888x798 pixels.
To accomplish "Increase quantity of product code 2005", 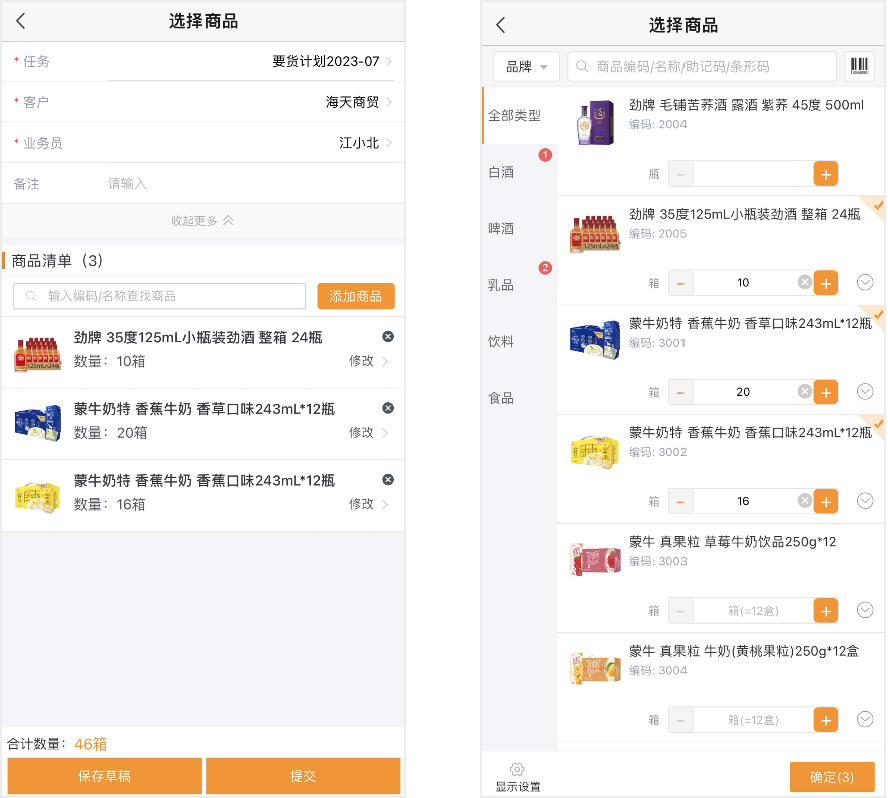I will 826,283.
